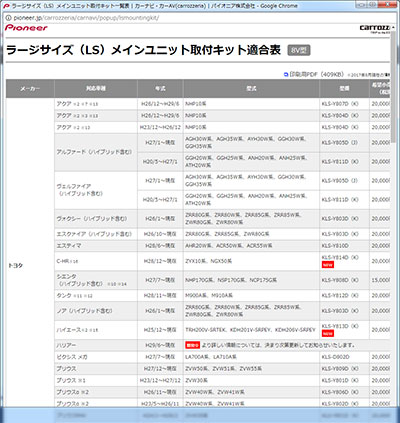Select the ZVW30系 type cell
400x423 pixels.
pos(251,380)
